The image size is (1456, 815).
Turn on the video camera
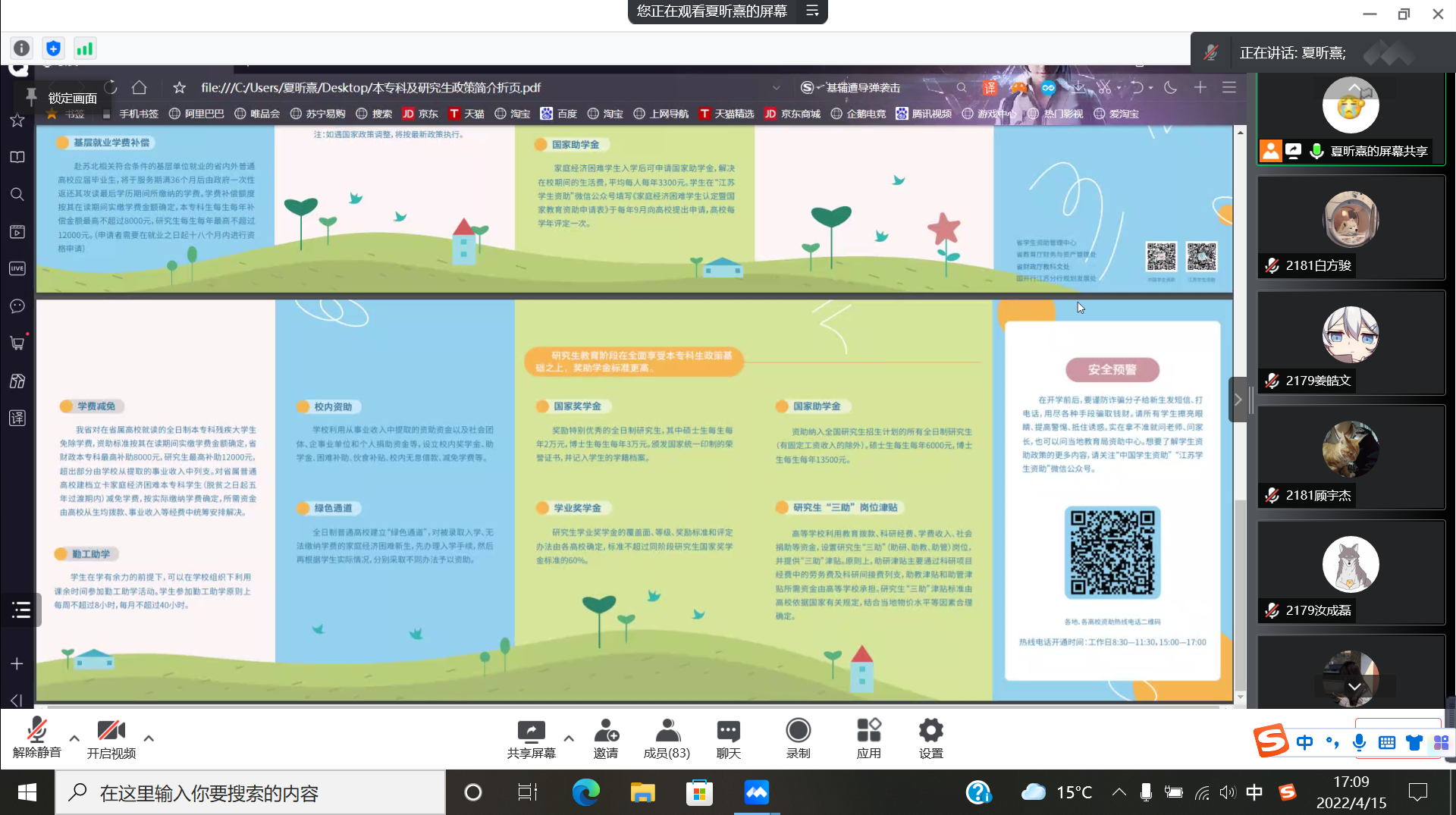(111, 732)
